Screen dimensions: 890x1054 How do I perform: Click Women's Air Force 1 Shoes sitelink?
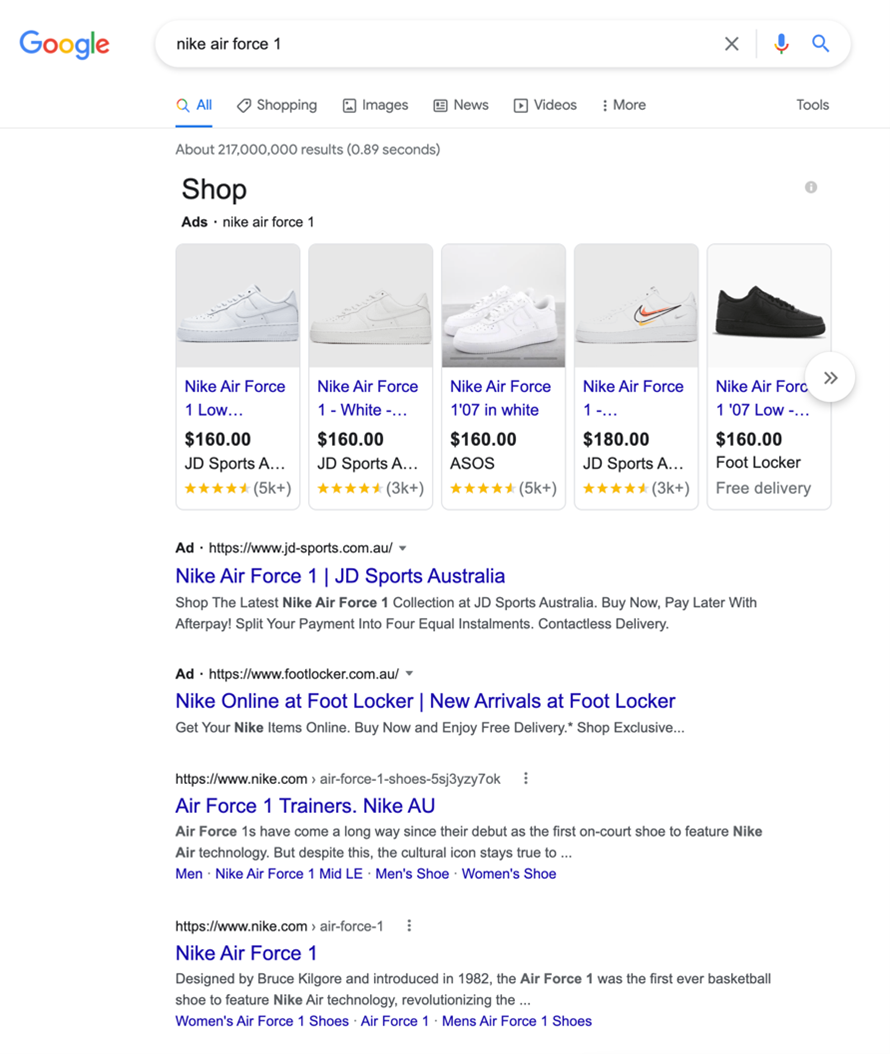point(262,1021)
